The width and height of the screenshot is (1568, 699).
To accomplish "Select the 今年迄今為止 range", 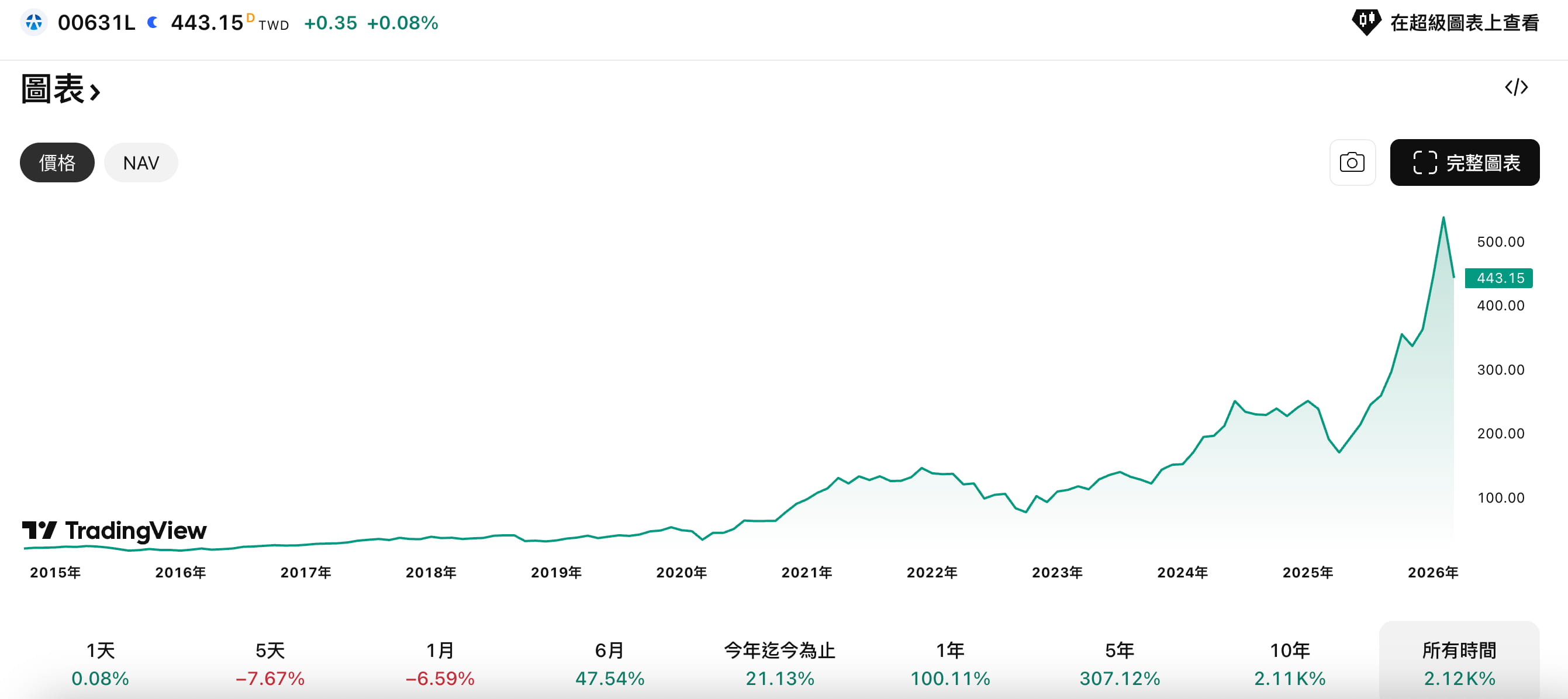I will coord(780,663).
